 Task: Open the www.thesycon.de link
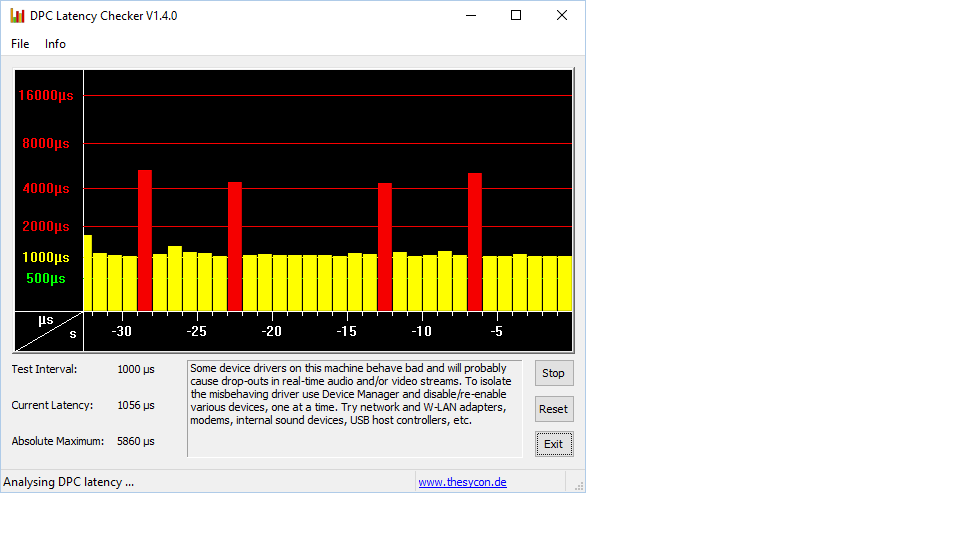[462, 482]
